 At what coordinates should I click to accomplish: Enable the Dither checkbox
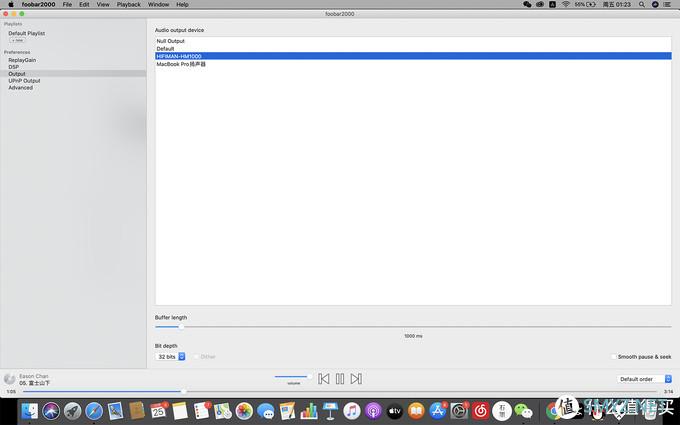(196, 356)
